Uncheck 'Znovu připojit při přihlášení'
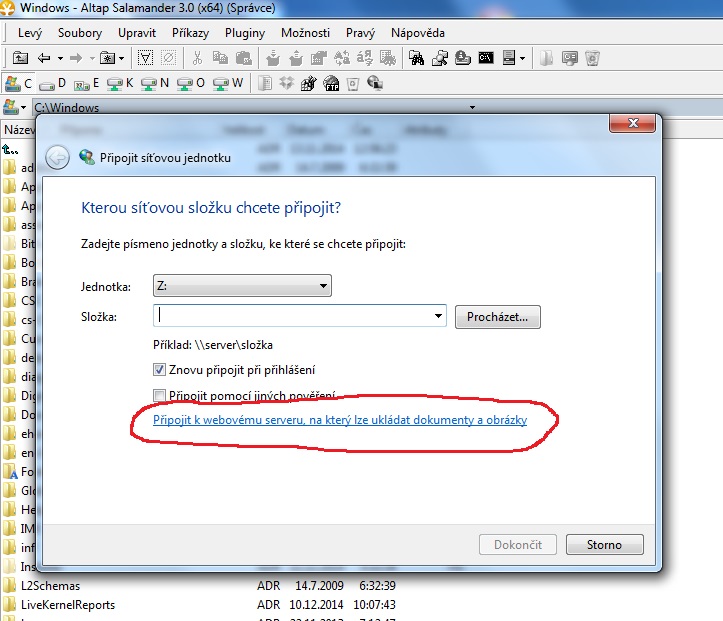The width and height of the screenshot is (723, 621). pyautogui.click(x=159, y=369)
